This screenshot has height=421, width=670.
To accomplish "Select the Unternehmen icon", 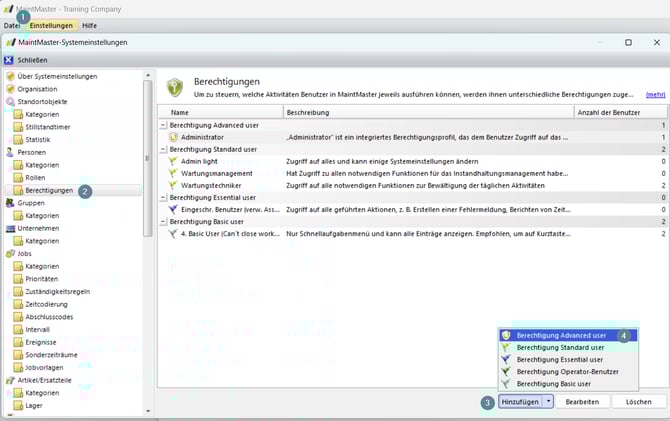I will (11, 228).
